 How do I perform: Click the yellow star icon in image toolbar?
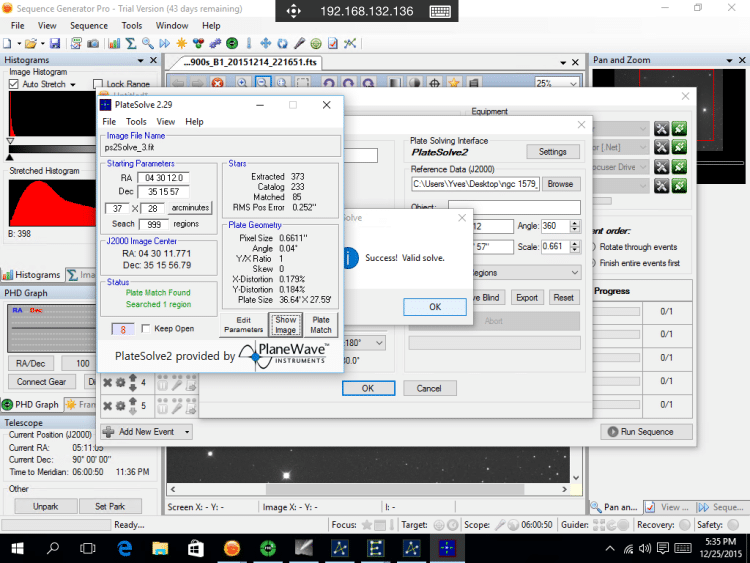pos(453,83)
